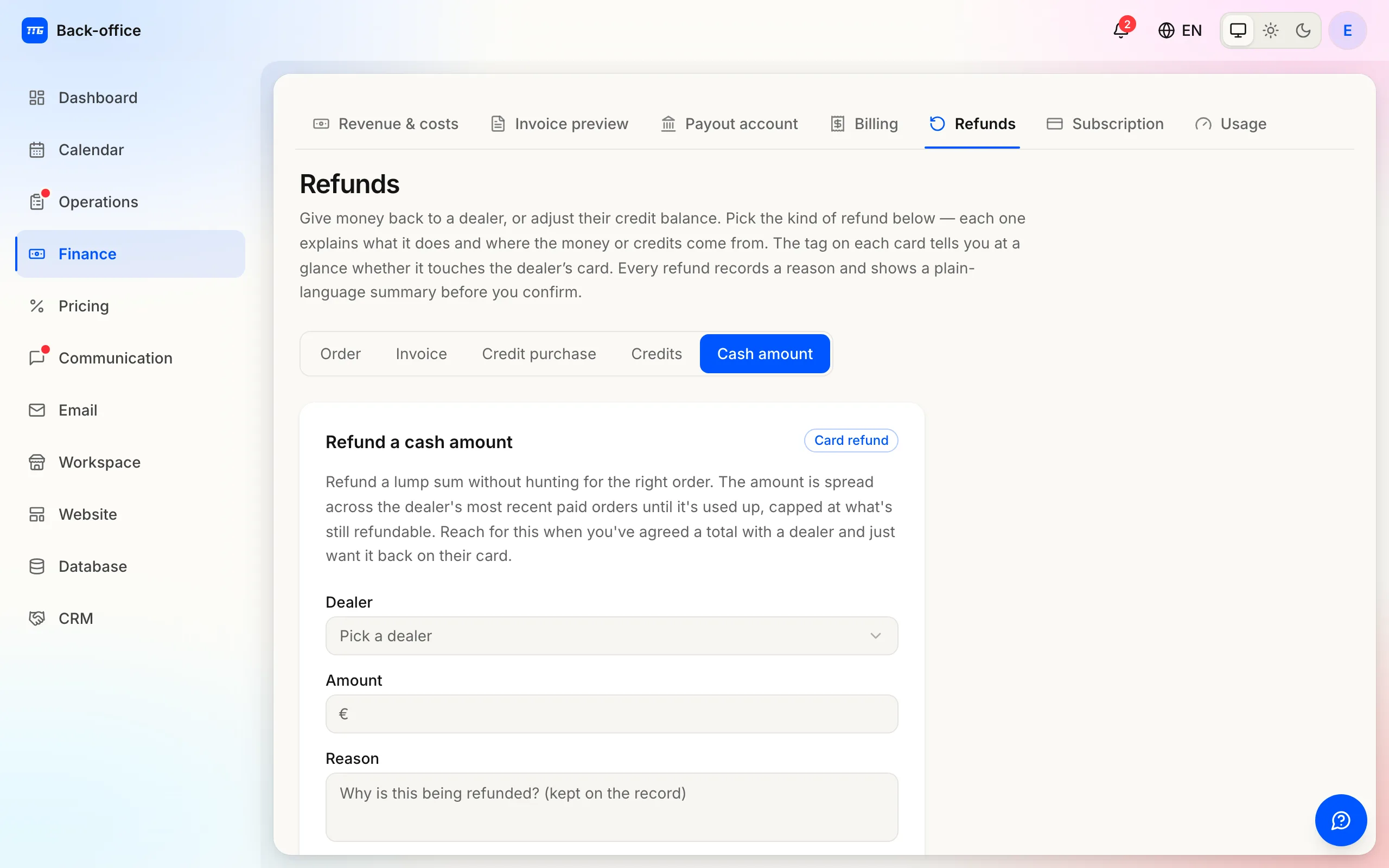Open user avatar E menu
The height and width of the screenshot is (868, 1389).
click(x=1347, y=30)
